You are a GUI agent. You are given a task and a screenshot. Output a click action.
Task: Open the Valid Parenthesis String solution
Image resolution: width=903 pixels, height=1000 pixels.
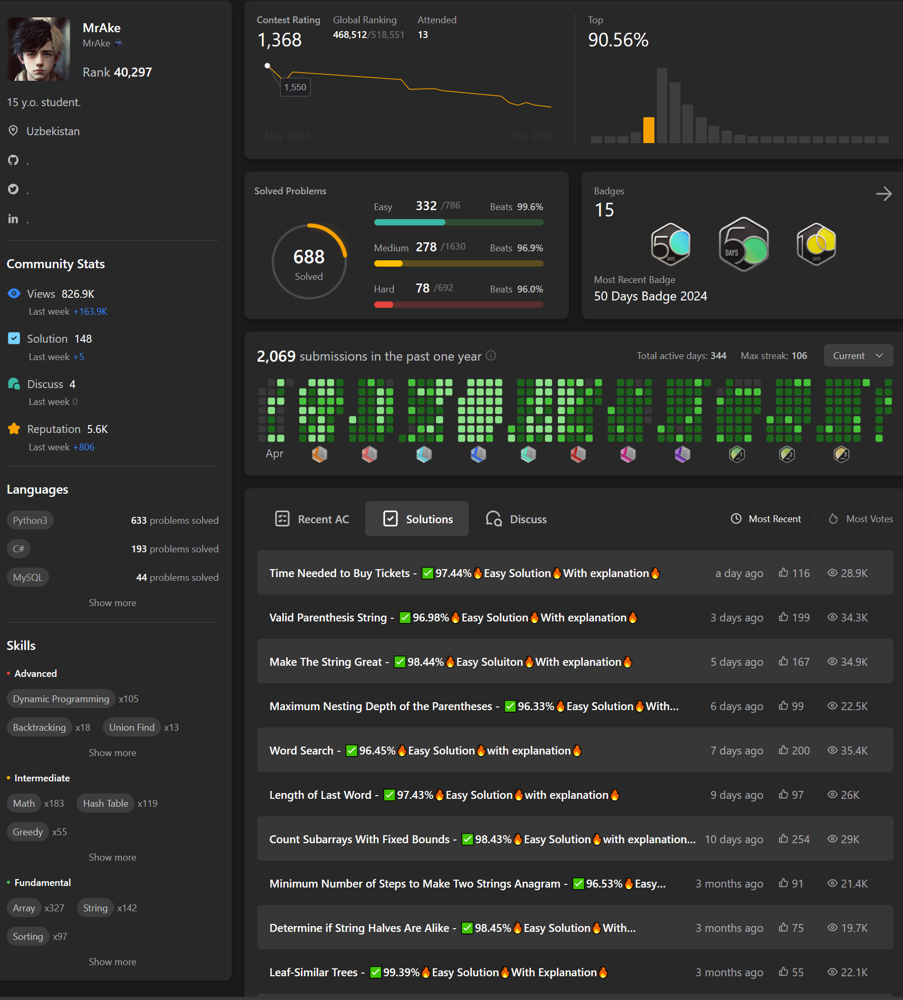[x=453, y=618]
